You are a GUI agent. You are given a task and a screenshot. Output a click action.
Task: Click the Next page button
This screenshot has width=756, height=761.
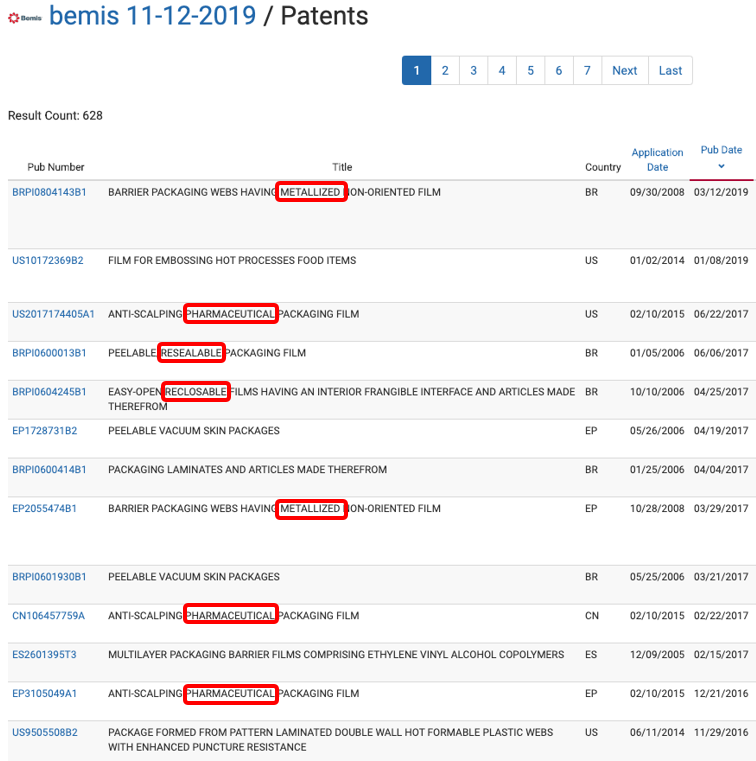coord(625,71)
